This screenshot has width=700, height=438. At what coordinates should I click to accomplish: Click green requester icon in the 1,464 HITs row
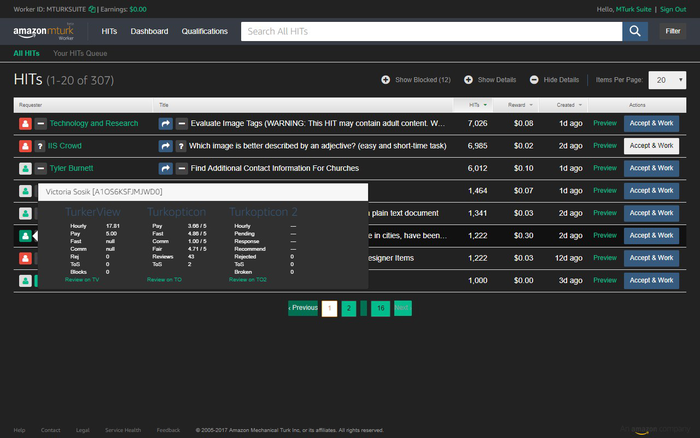pyautogui.click(x=25, y=191)
